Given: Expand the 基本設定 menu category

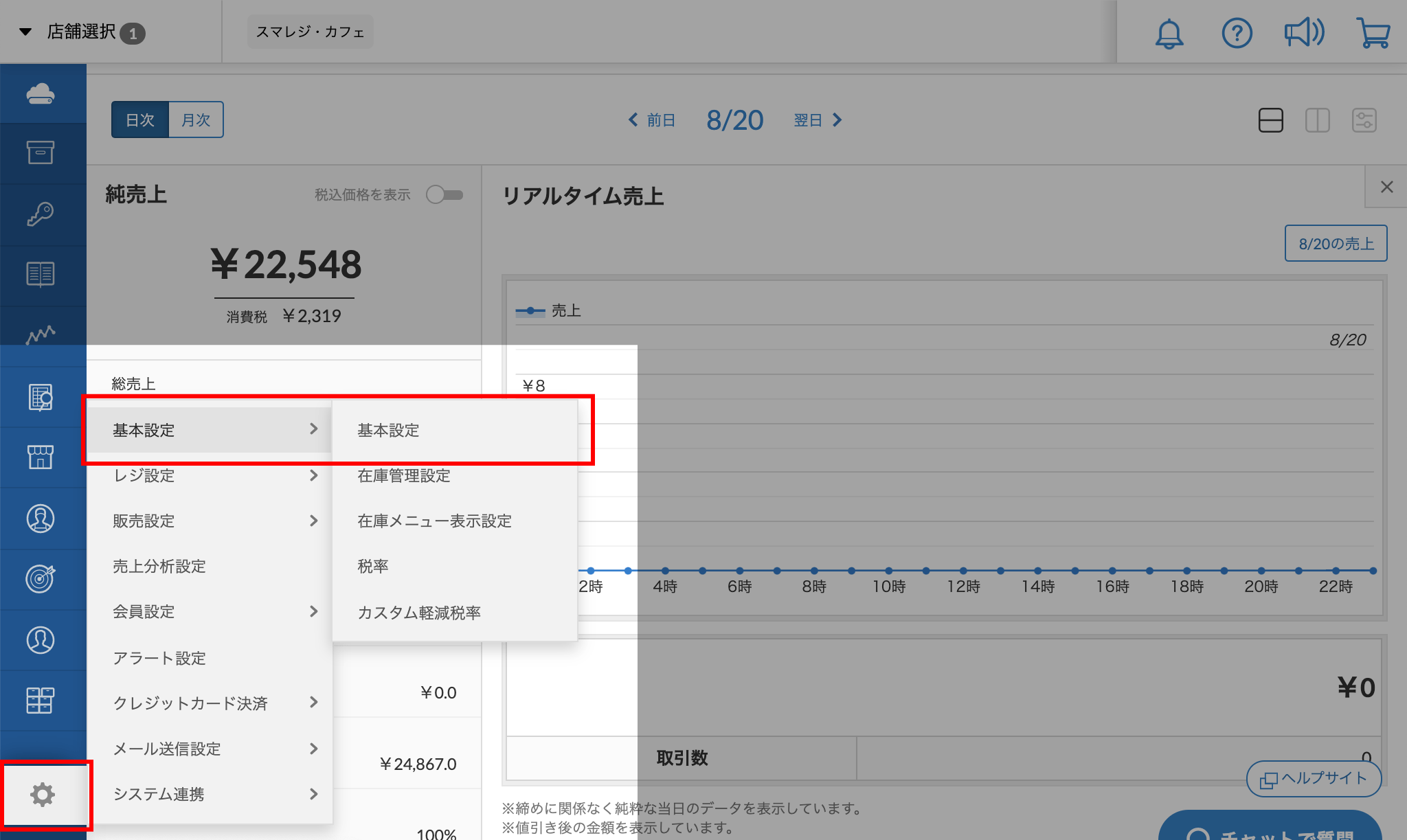Looking at the screenshot, I should coord(210,430).
